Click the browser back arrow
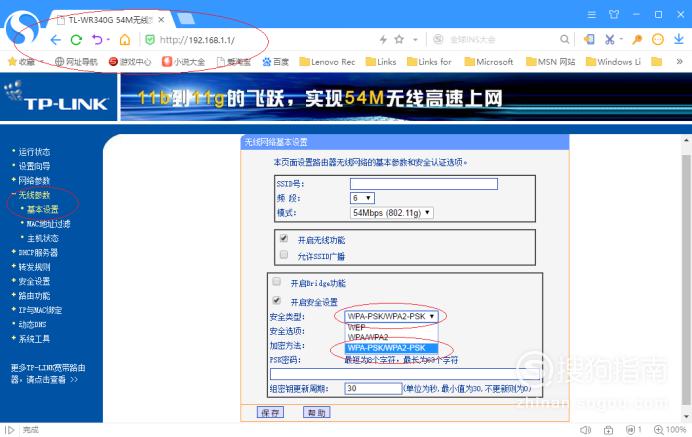Image resolution: width=692 pixels, height=437 pixels. tap(55, 40)
